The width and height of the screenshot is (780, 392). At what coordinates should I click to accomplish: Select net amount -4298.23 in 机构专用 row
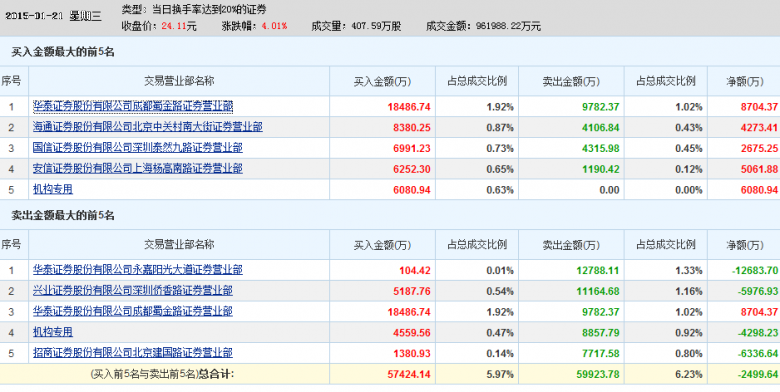(x=757, y=333)
